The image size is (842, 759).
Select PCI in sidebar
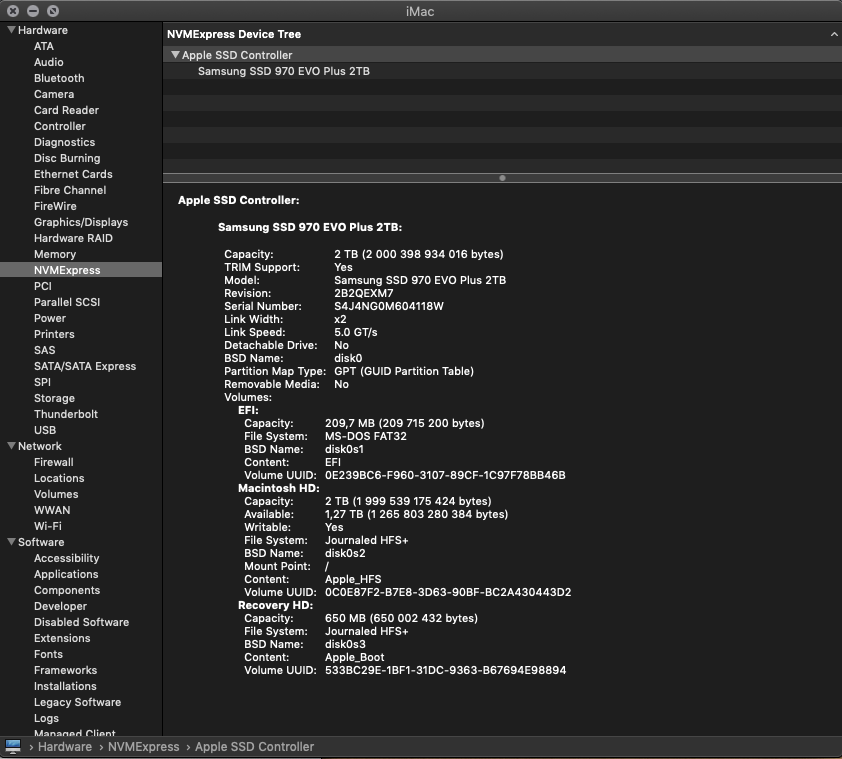(x=42, y=286)
